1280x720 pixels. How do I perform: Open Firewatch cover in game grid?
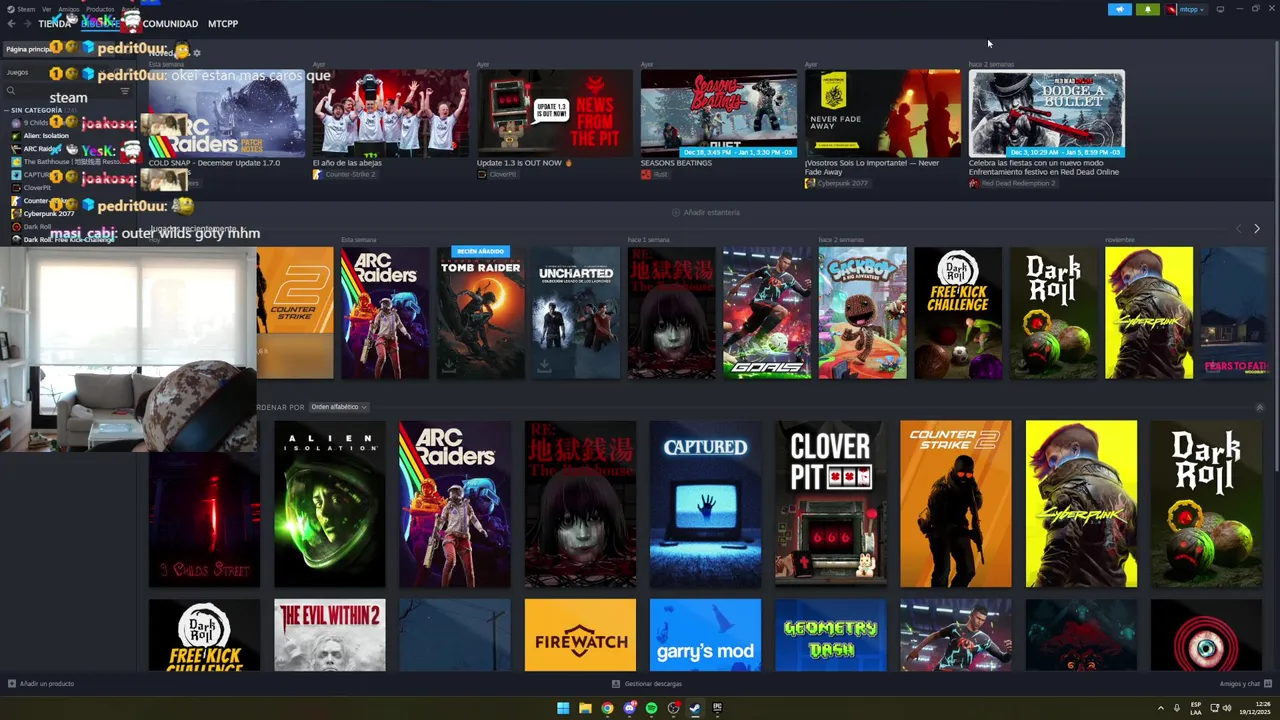pyautogui.click(x=580, y=635)
